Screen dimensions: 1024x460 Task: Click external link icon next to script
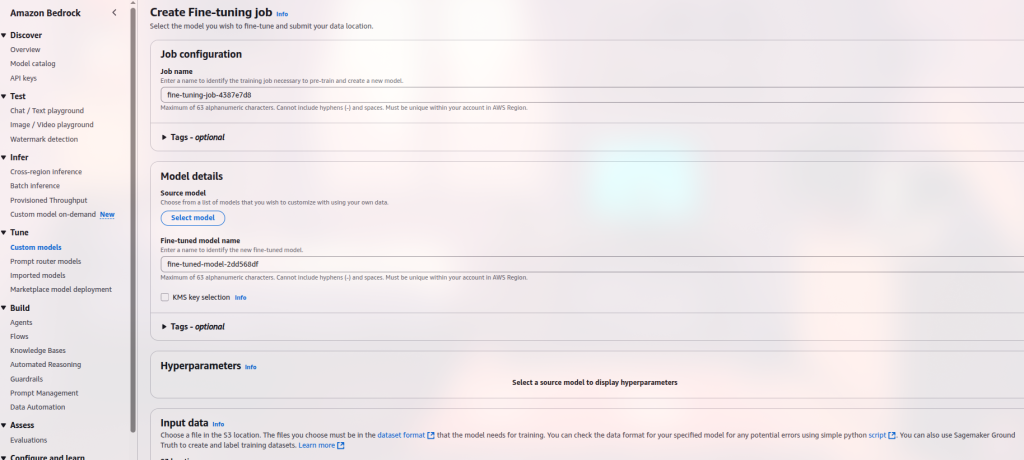click(892, 435)
